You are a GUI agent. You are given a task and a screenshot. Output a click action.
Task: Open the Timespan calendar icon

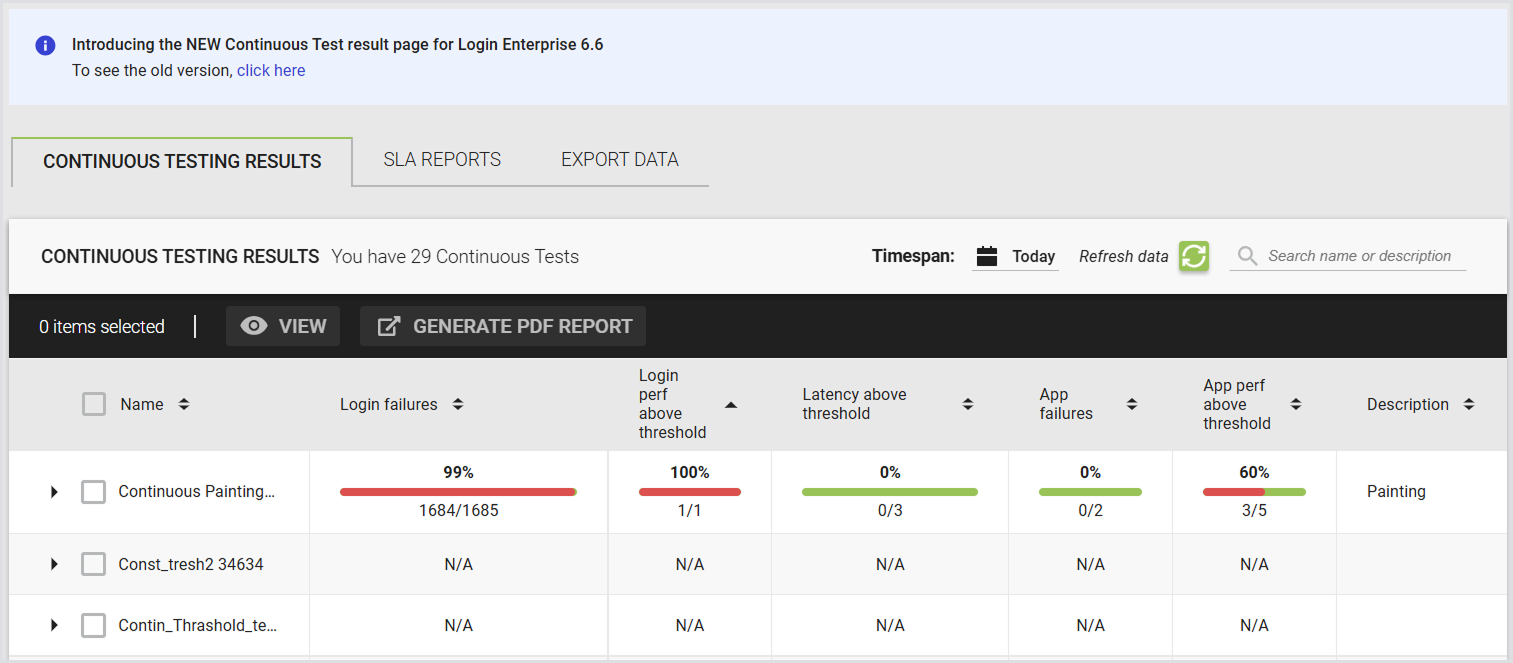[987, 256]
